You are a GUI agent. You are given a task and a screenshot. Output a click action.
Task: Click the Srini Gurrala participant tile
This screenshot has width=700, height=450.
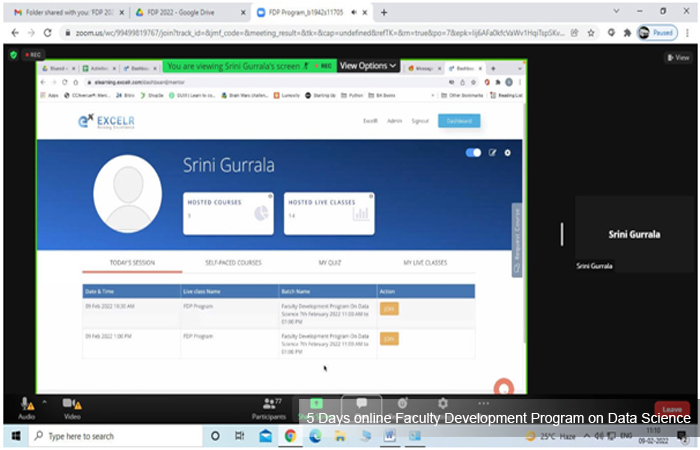pyautogui.click(x=634, y=234)
